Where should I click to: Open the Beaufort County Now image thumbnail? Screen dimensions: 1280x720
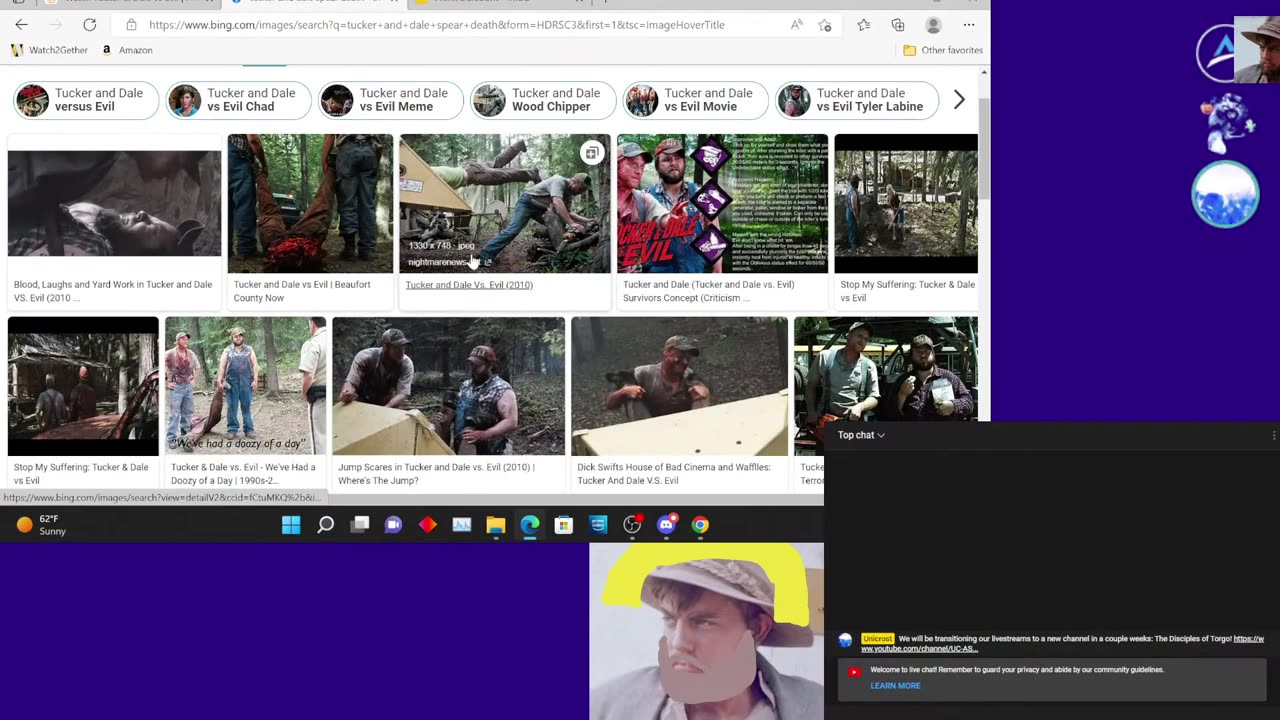click(x=310, y=203)
